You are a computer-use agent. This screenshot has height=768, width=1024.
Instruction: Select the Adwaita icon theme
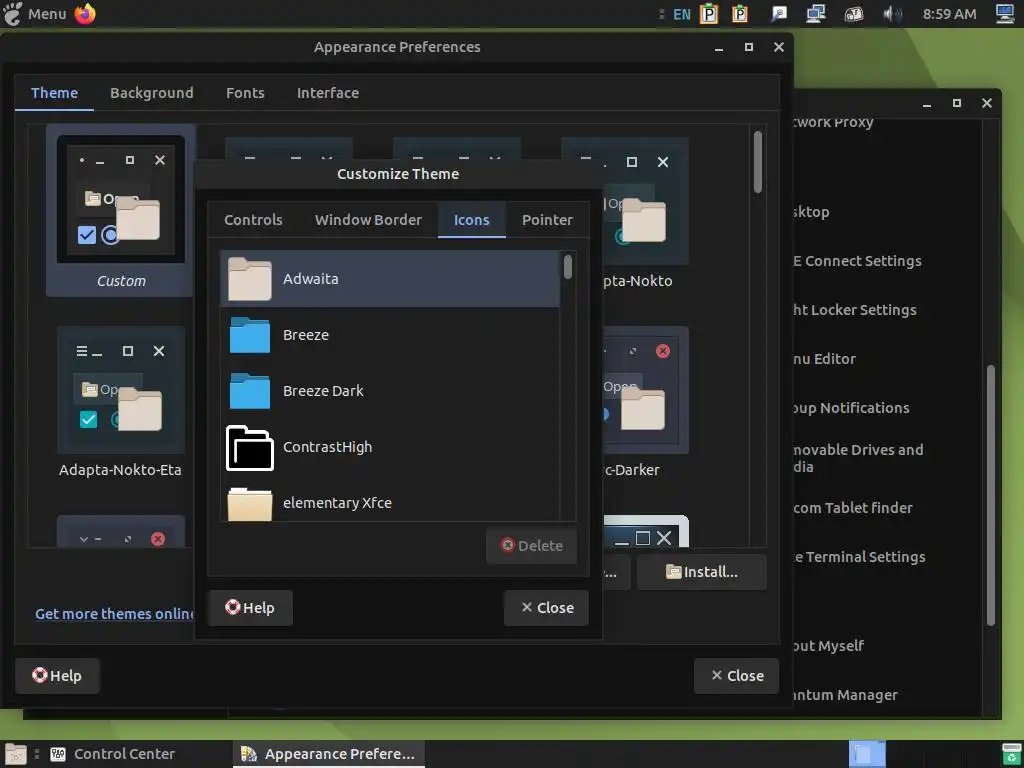(390, 279)
